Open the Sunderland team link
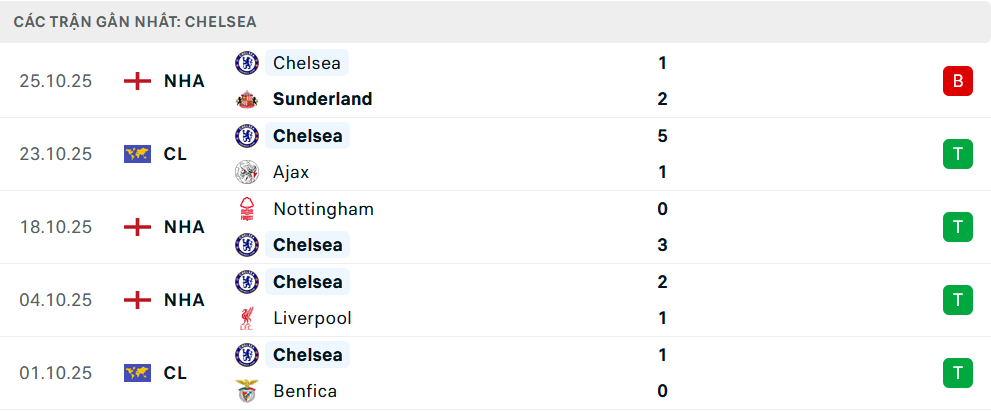991x411 pixels. pos(322,99)
